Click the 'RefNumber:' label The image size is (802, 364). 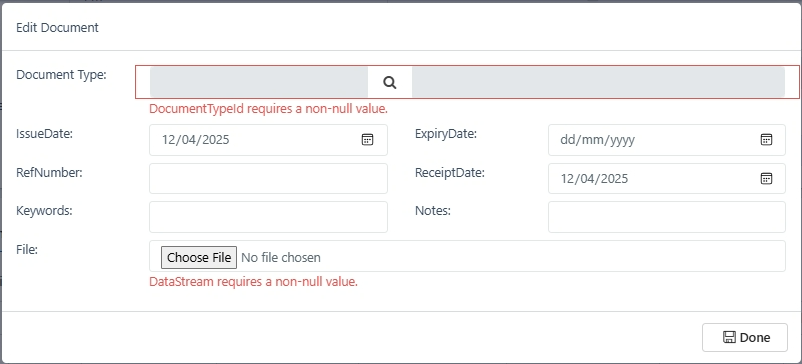[x=50, y=173]
